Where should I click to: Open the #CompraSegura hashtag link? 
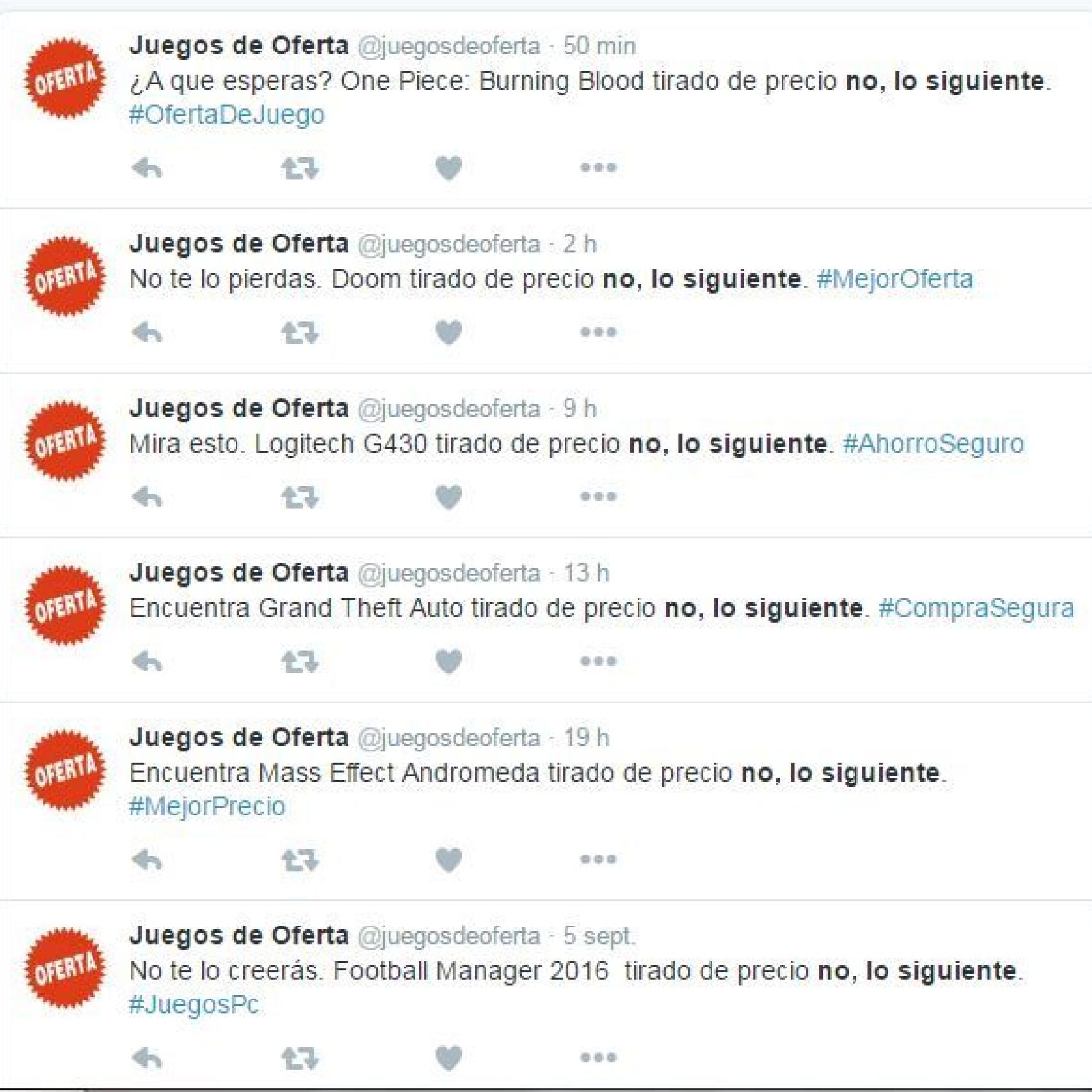tap(976, 608)
